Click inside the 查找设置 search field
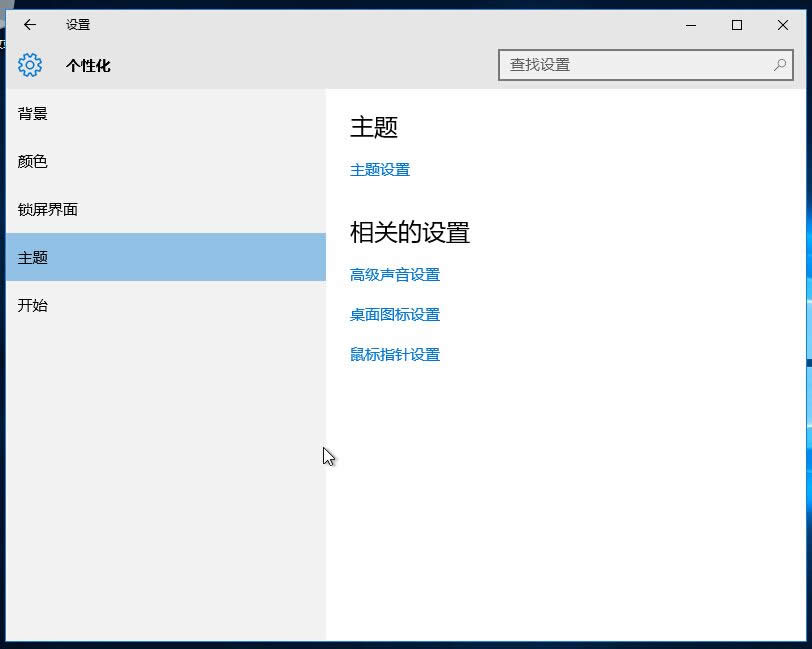 point(620,64)
